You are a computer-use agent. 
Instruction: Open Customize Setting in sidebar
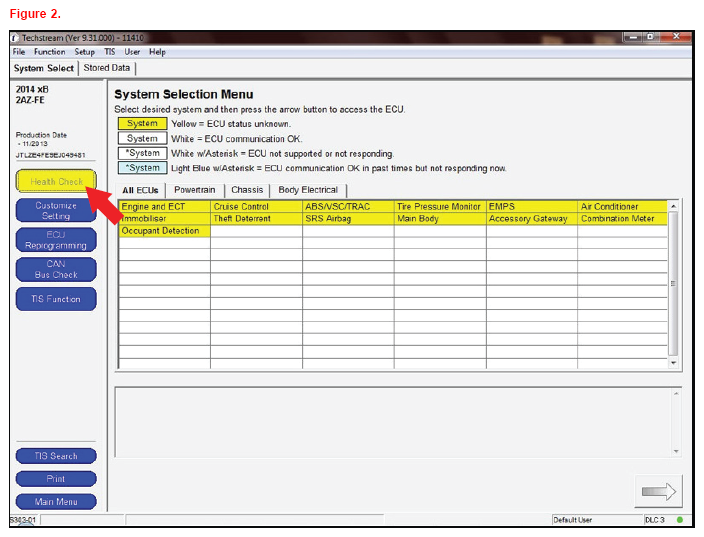(56, 211)
